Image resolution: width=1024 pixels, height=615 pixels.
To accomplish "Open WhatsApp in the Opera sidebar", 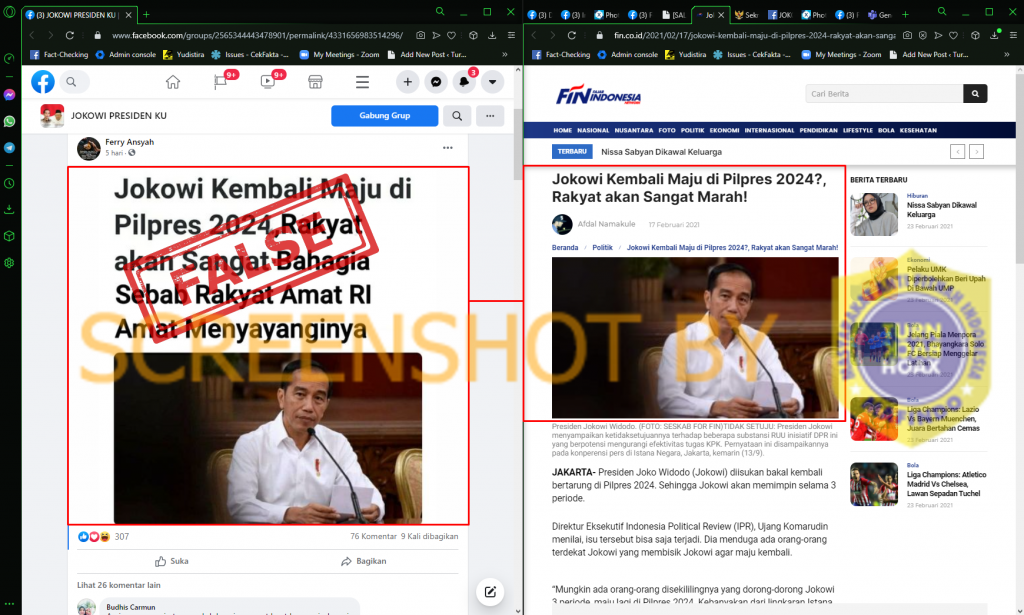I will tap(9, 121).
